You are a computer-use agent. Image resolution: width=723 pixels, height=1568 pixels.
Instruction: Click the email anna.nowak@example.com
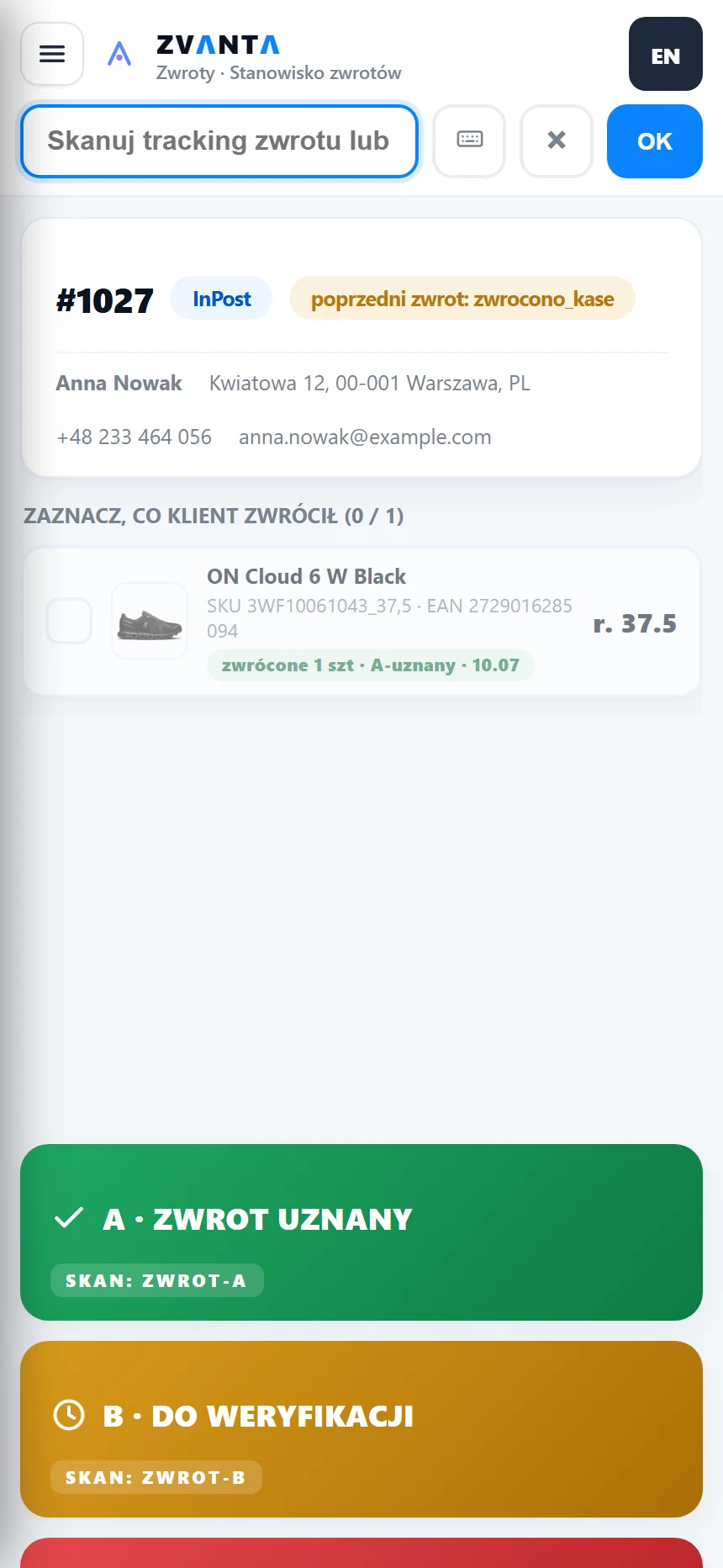coord(365,437)
